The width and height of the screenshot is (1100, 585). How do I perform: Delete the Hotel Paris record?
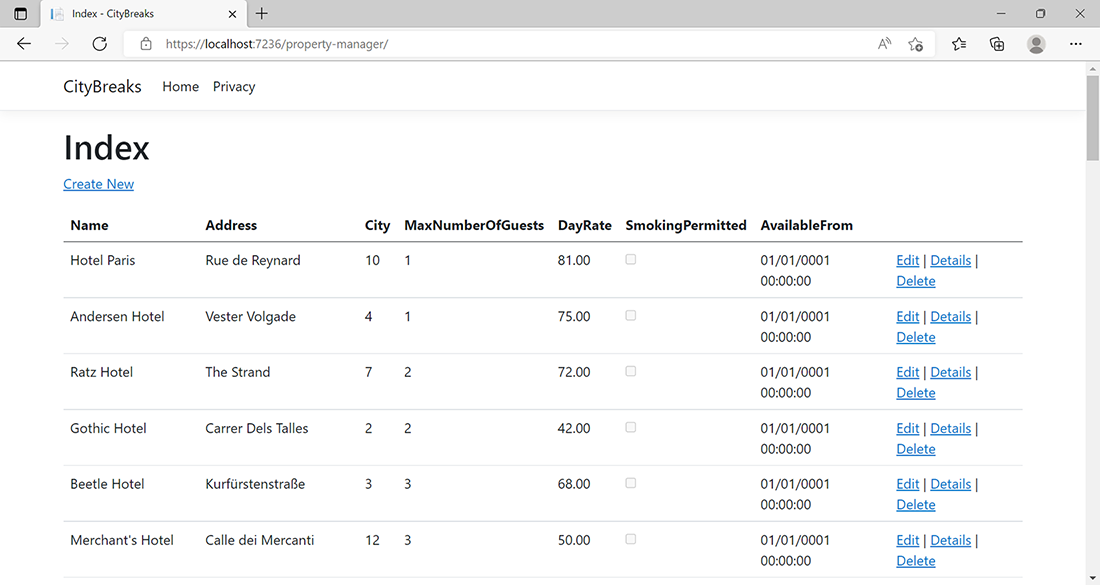click(x=915, y=281)
